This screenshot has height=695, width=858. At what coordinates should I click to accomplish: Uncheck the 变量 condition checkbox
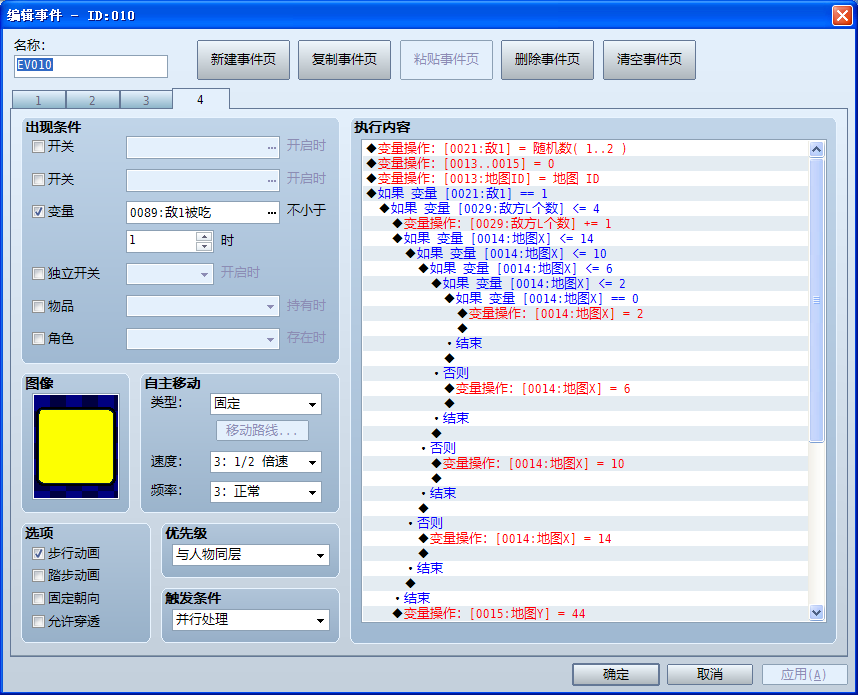click(x=38, y=211)
